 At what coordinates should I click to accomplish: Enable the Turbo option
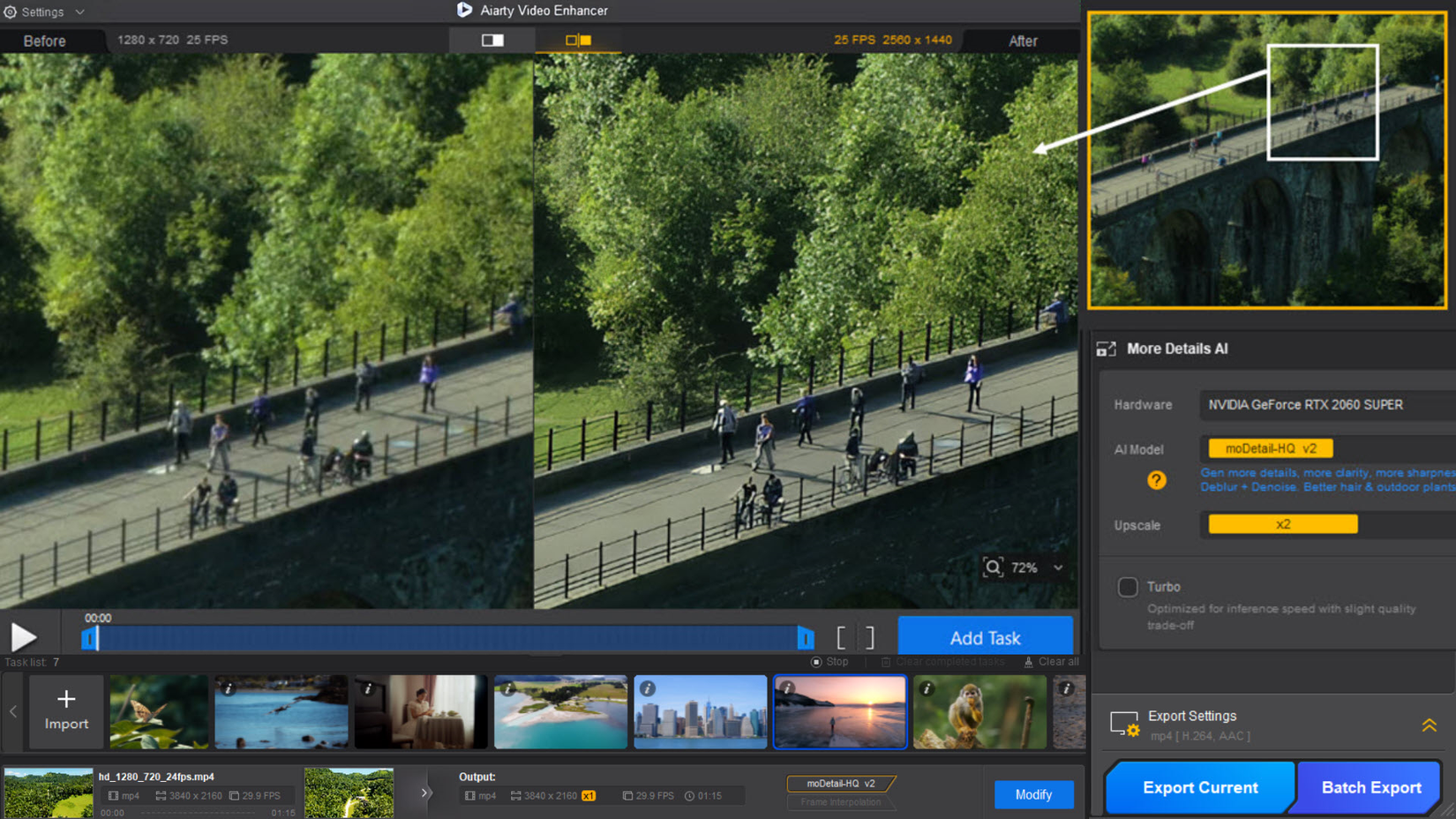coord(1127,587)
